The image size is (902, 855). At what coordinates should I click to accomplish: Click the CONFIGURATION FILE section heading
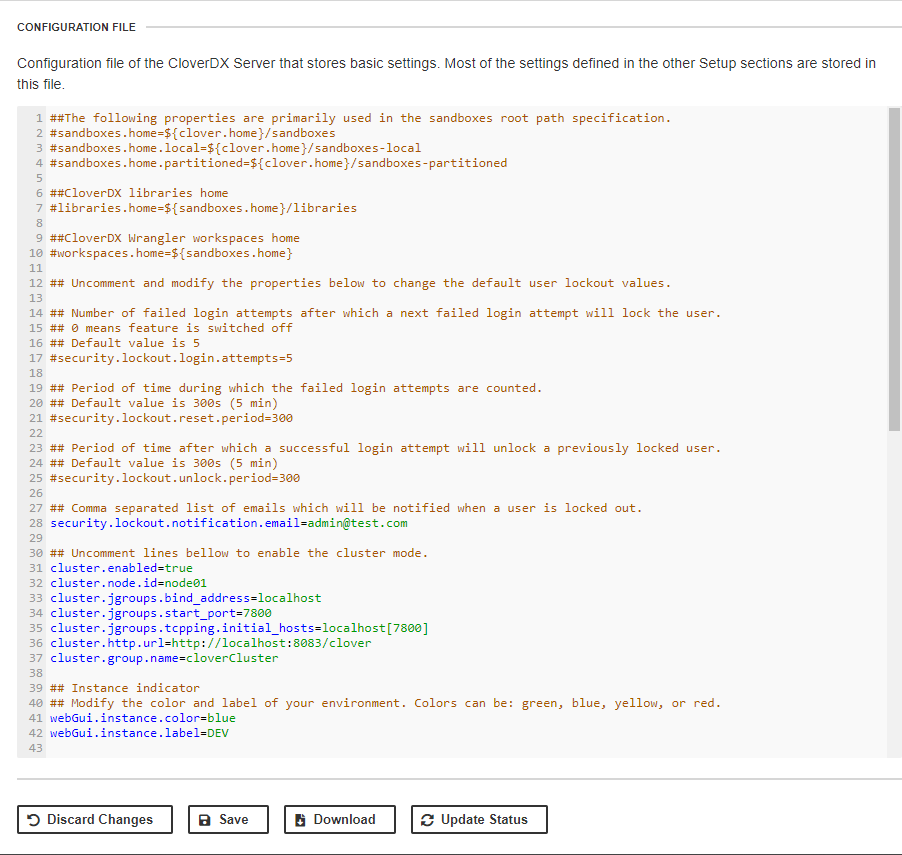76,27
